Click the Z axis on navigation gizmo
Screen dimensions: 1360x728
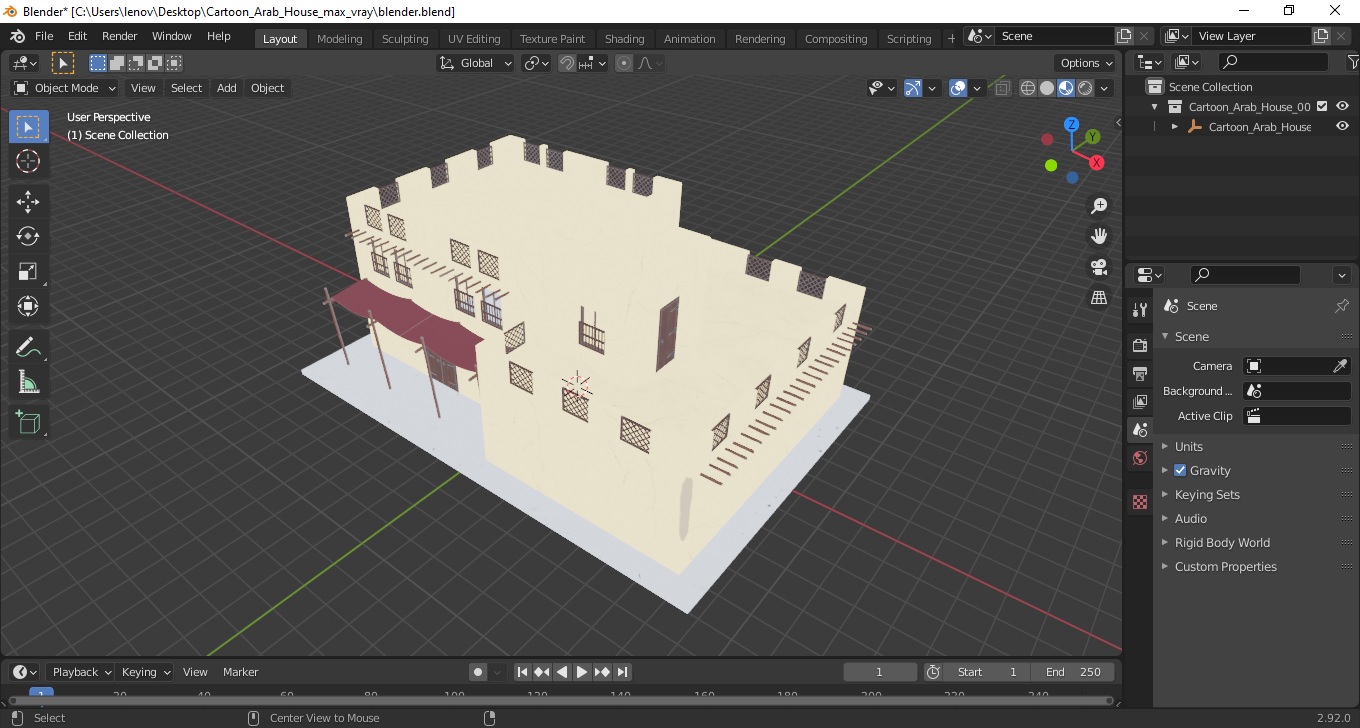tap(1071, 125)
